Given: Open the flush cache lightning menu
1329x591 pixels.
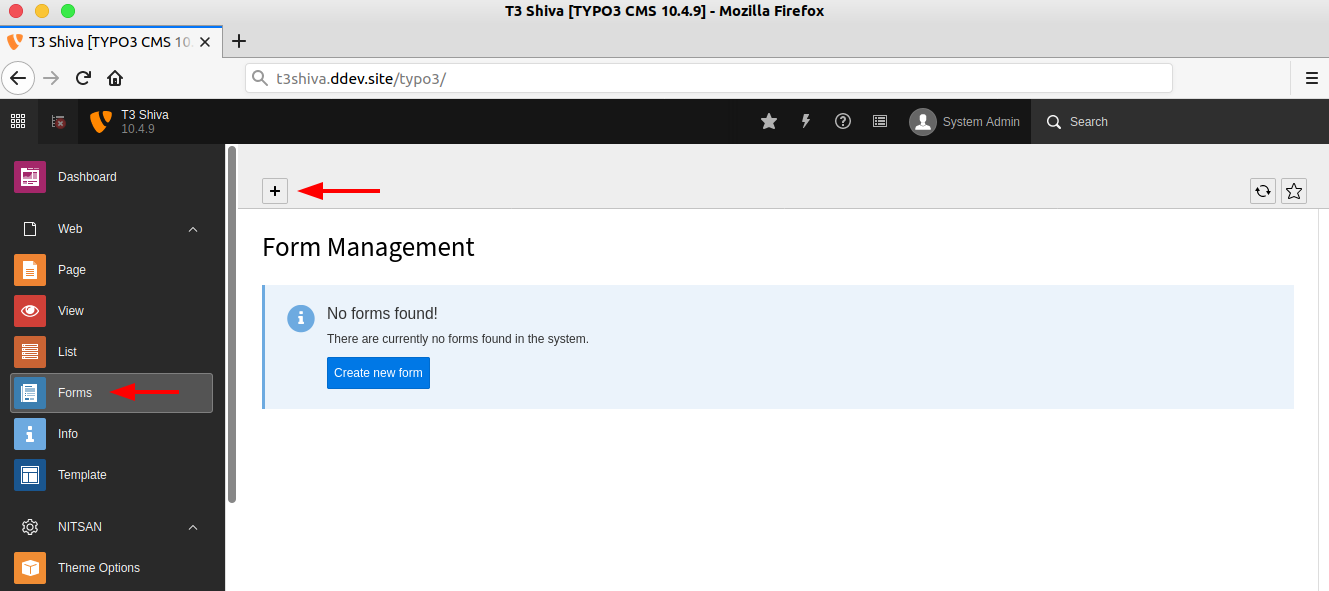Looking at the screenshot, I should [805, 121].
